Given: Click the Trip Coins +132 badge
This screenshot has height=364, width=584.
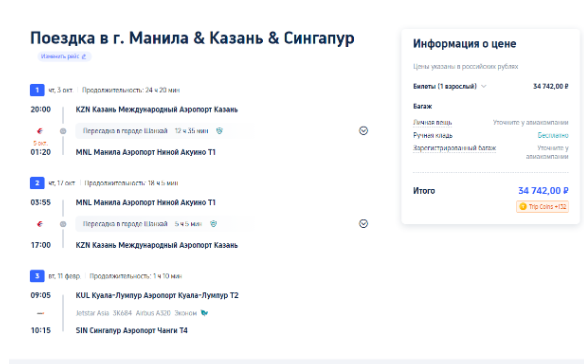Looking at the screenshot, I should (542, 206).
